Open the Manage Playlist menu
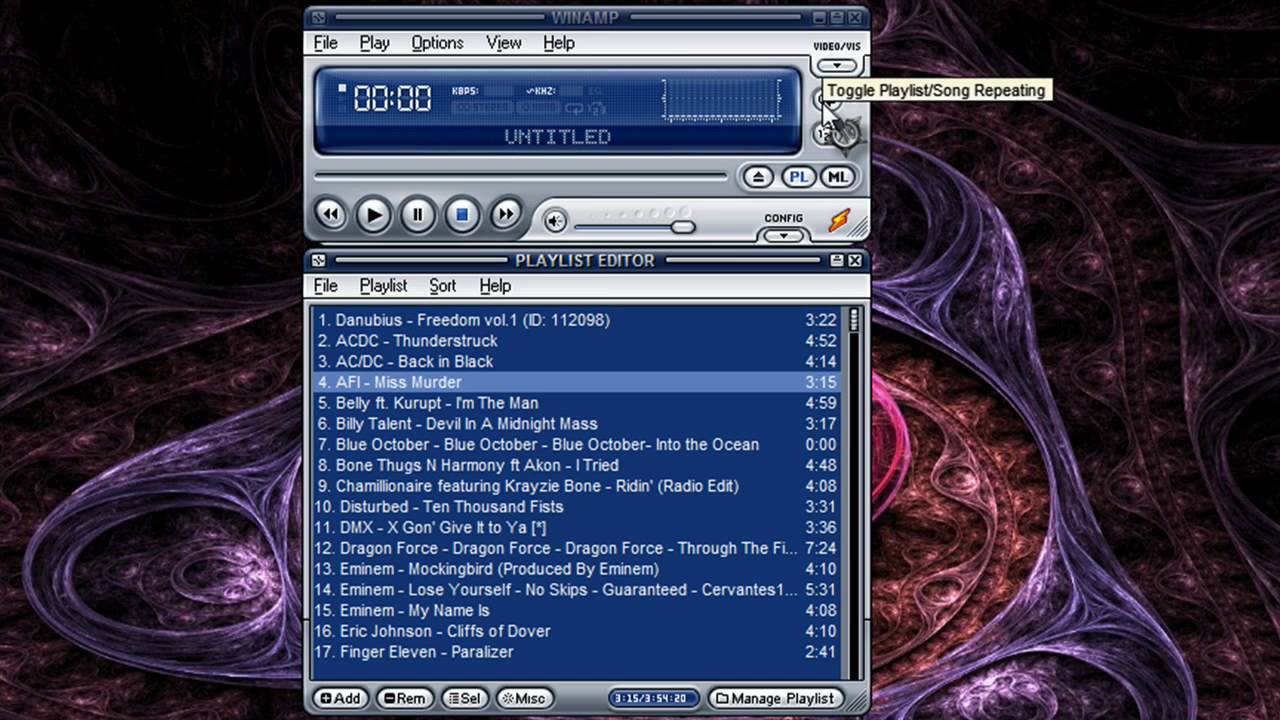The image size is (1280, 720). pos(775,698)
